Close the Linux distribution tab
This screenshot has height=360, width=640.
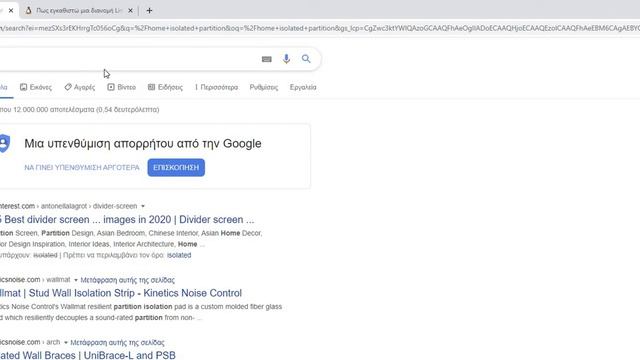(x=130, y=11)
